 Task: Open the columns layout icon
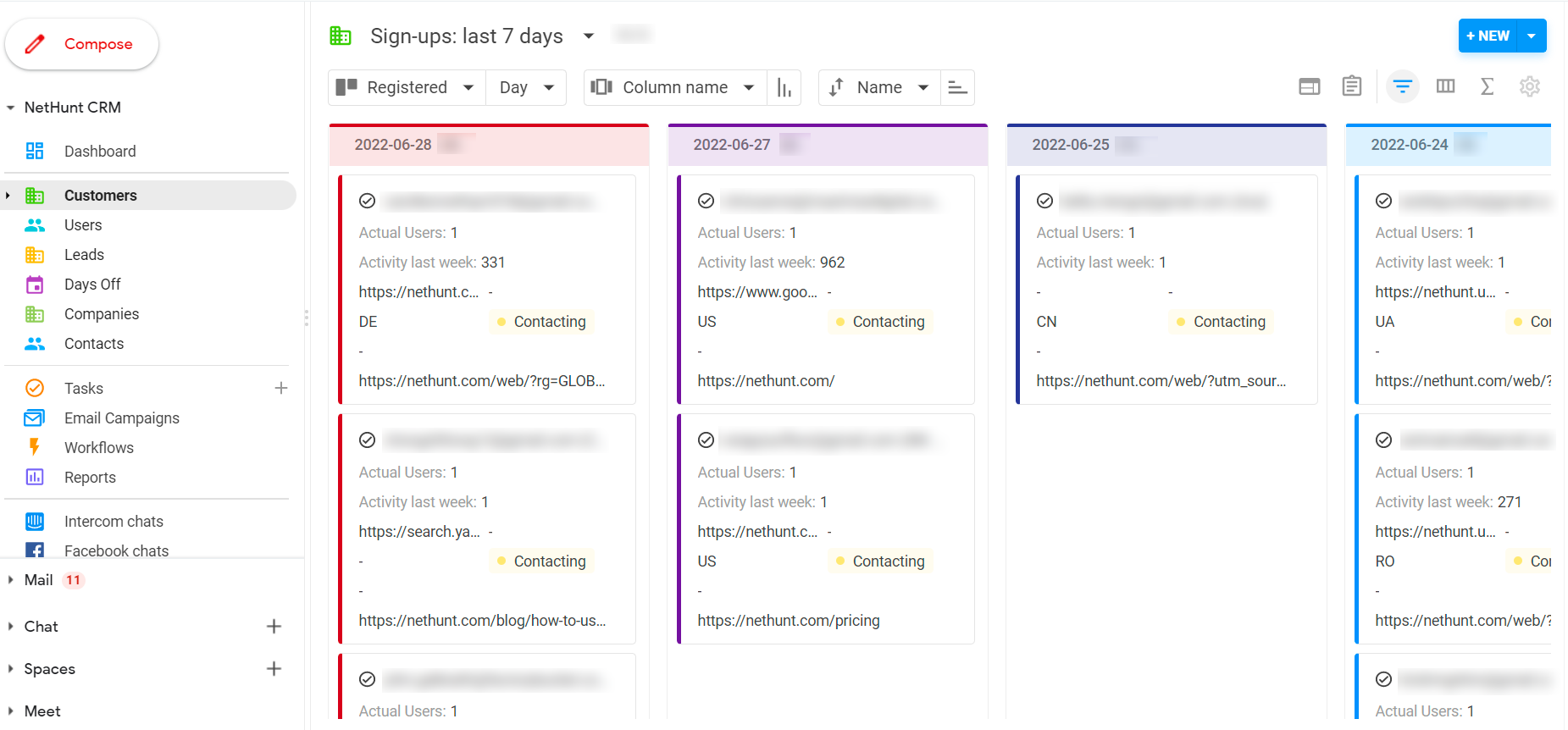tap(1445, 86)
